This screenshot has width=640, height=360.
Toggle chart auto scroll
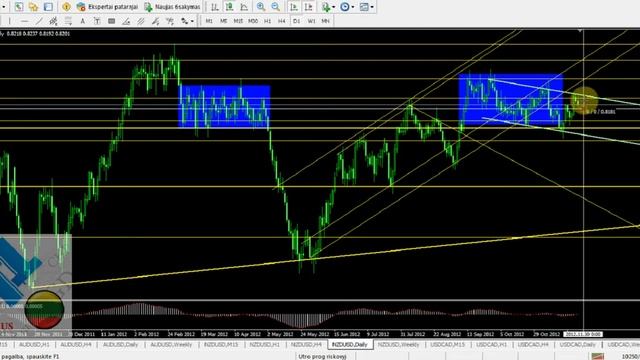293,7
